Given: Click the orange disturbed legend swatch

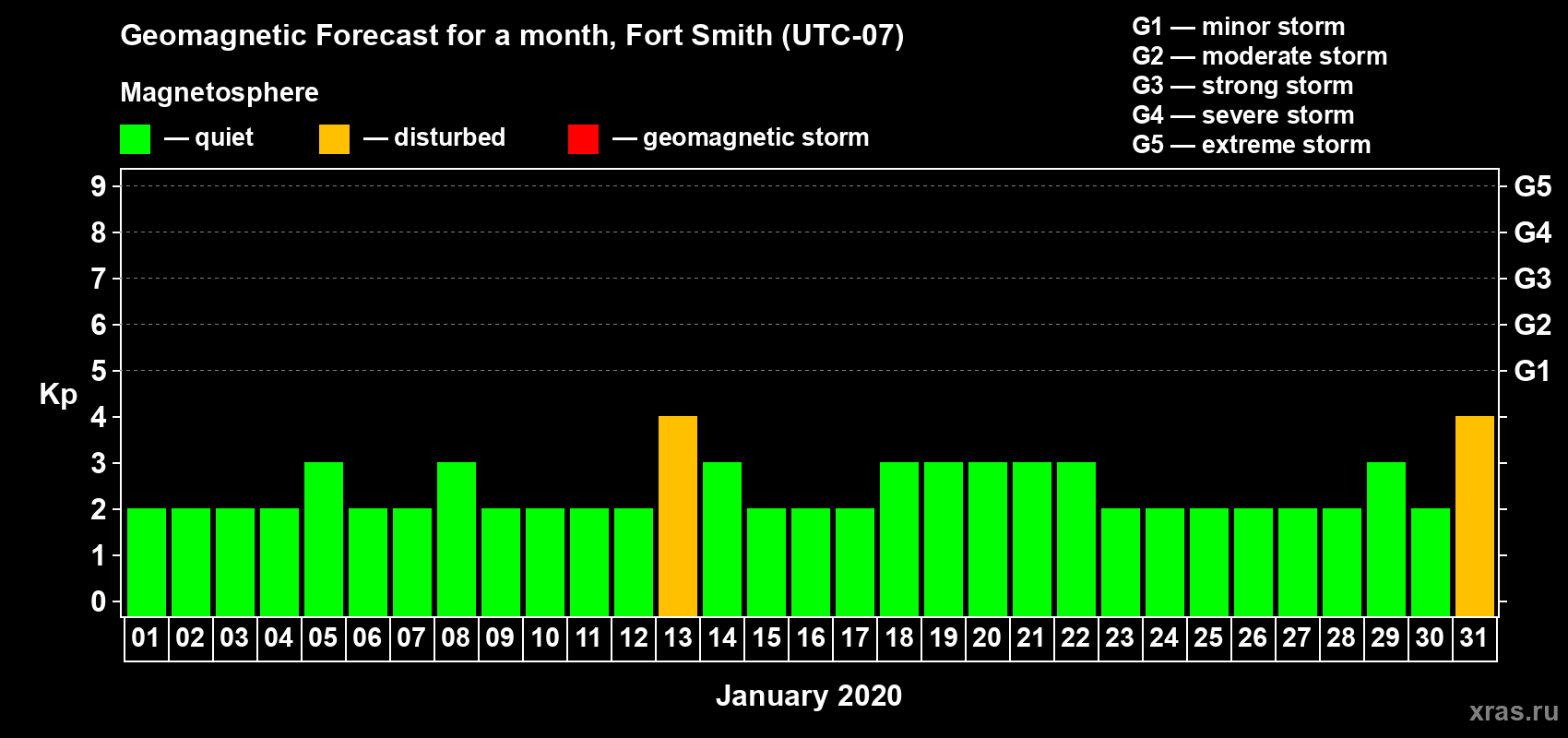Looking at the screenshot, I should click(334, 139).
